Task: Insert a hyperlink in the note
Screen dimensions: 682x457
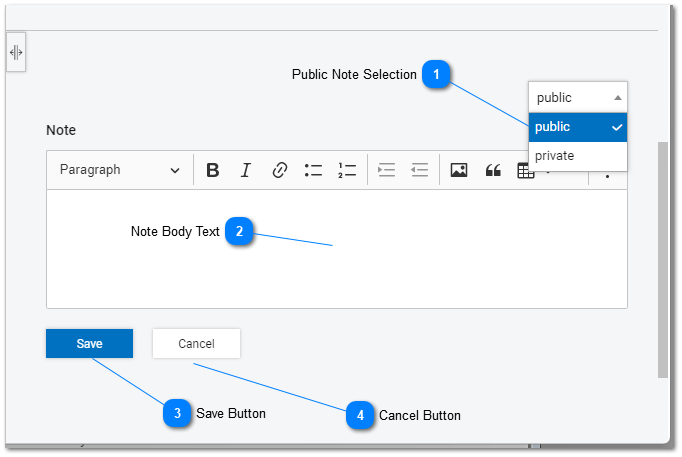Action: point(280,170)
